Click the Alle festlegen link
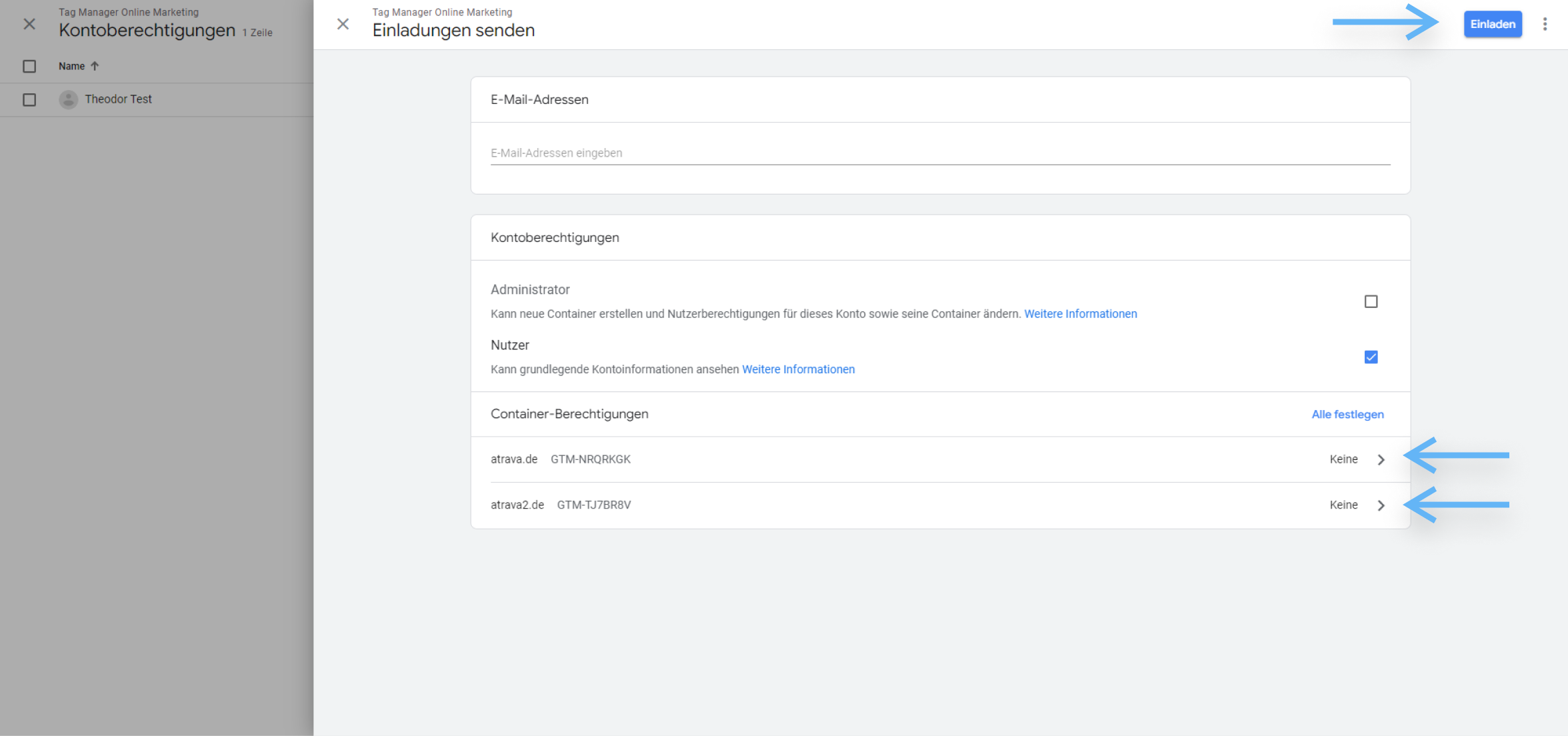 (1347, 414)
